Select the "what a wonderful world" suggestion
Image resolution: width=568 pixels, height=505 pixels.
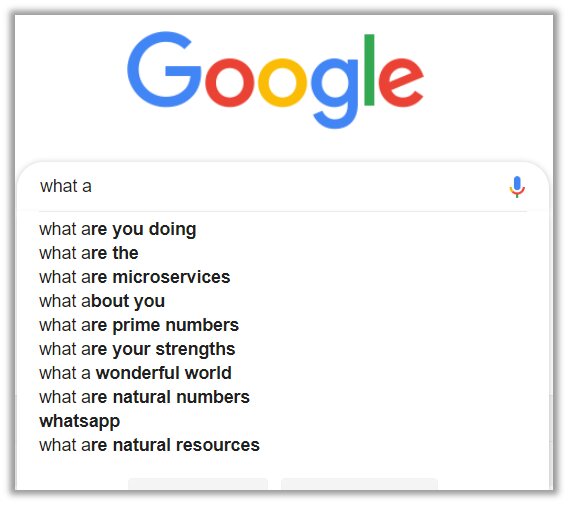(135, 373)
